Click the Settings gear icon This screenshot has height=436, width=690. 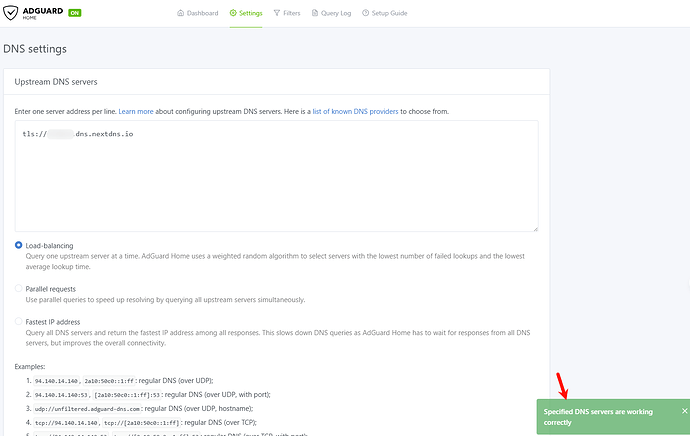pos(233,14)
